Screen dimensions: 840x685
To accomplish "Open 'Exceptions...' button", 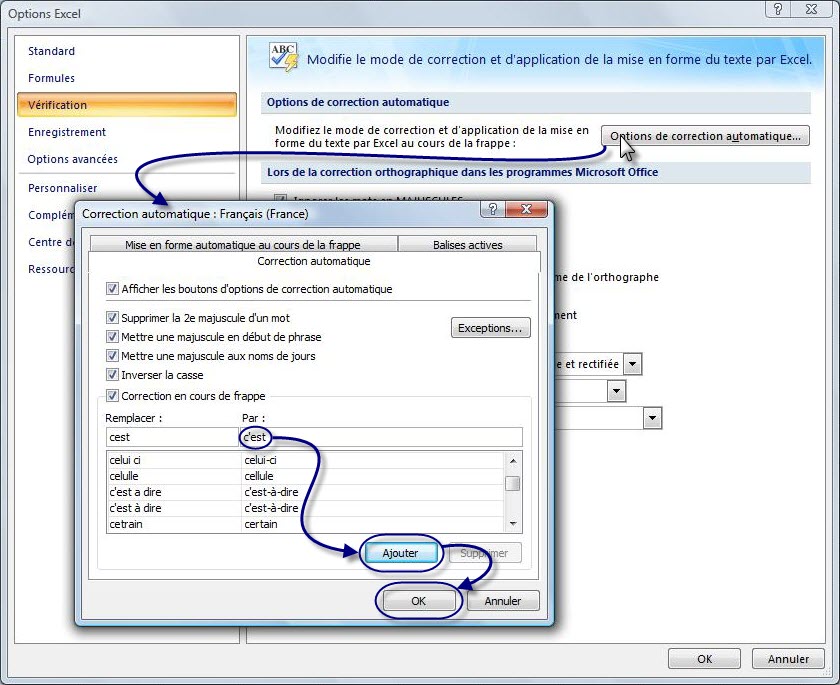I will tap(490, 328).
